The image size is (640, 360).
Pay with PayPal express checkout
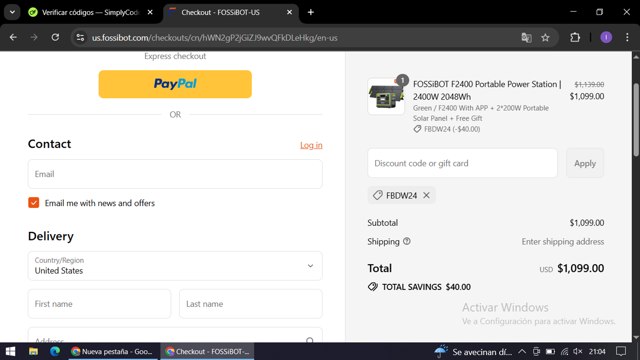(x=175, y=84)
